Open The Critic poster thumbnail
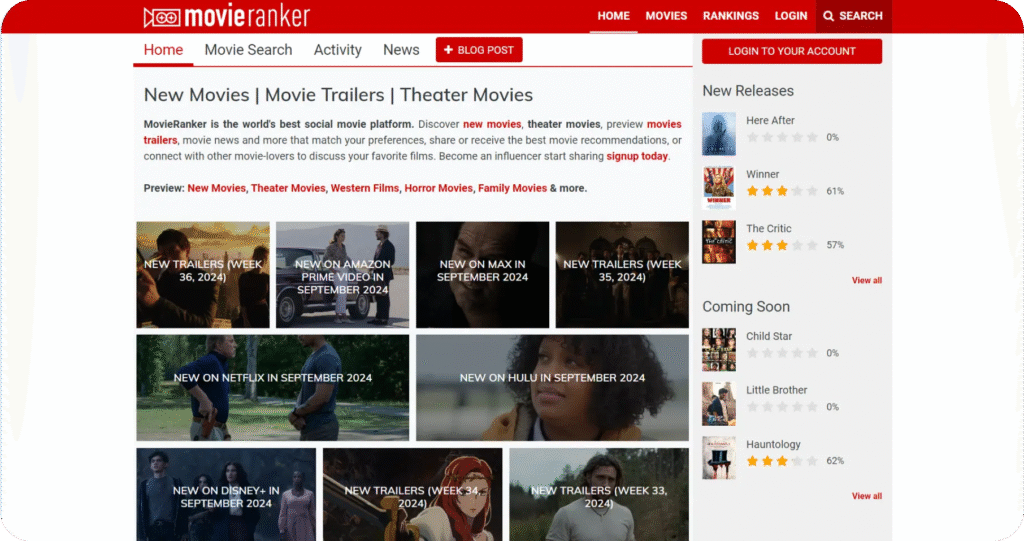1024x541 pixels. (x=718, y=242)
